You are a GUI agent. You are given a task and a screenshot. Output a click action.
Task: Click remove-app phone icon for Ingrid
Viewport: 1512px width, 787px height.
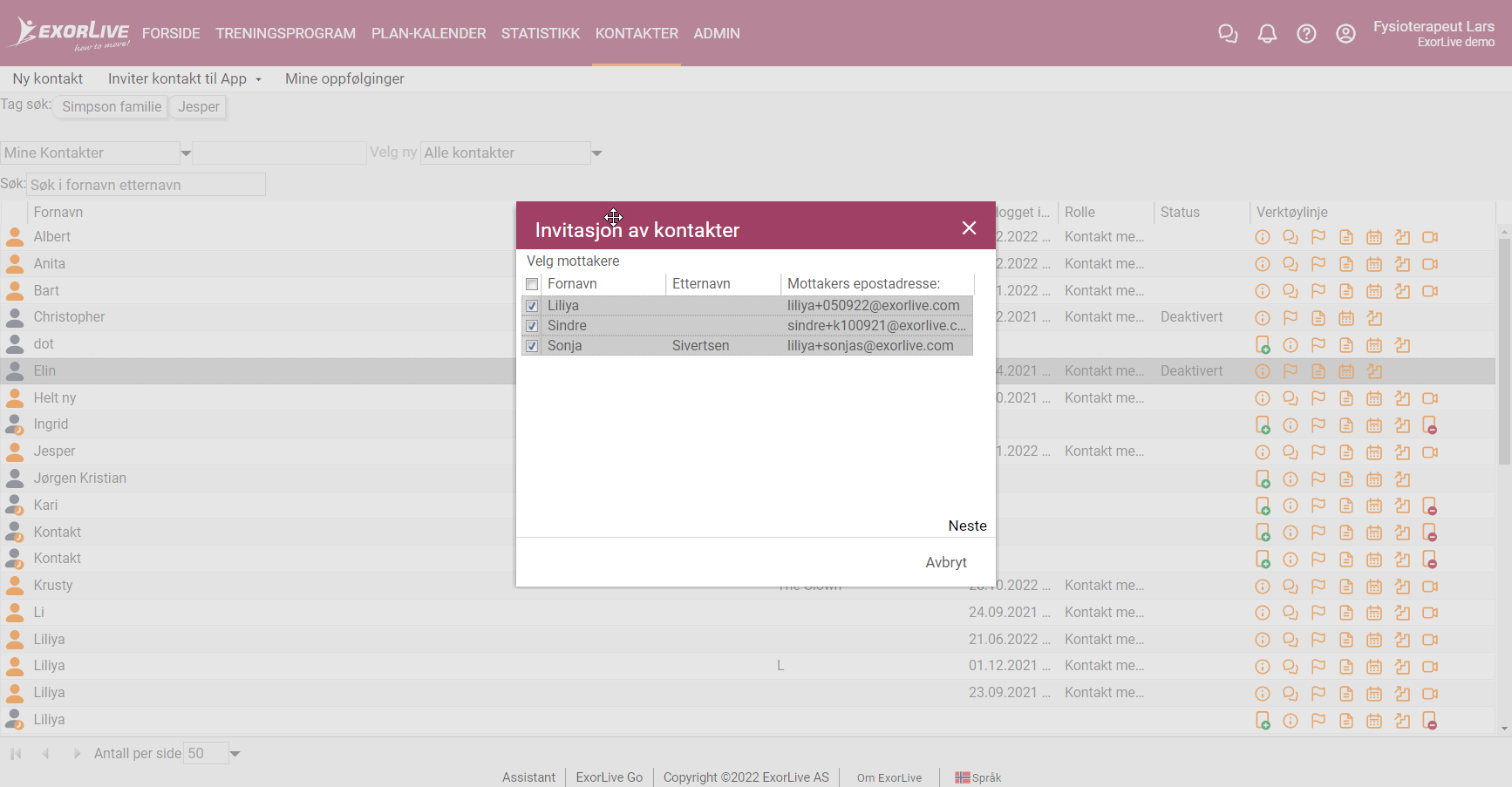click(x=1430, y=425)
